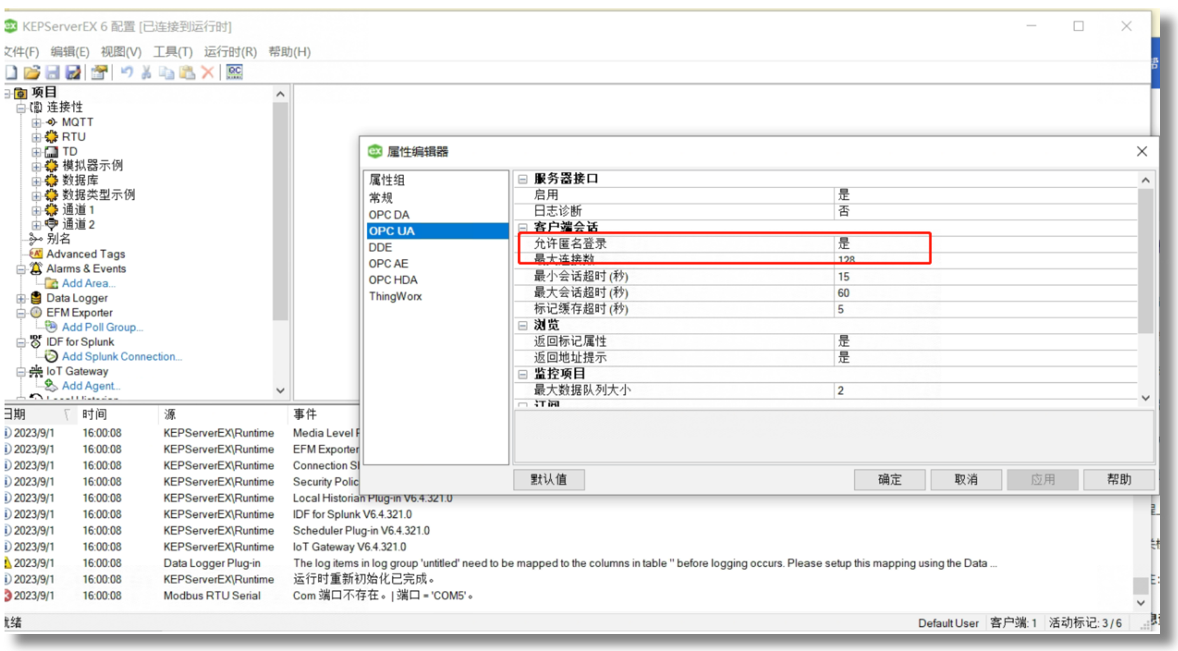
Task: Click the Add Poll Group link
Action: [x=102, y=327]
